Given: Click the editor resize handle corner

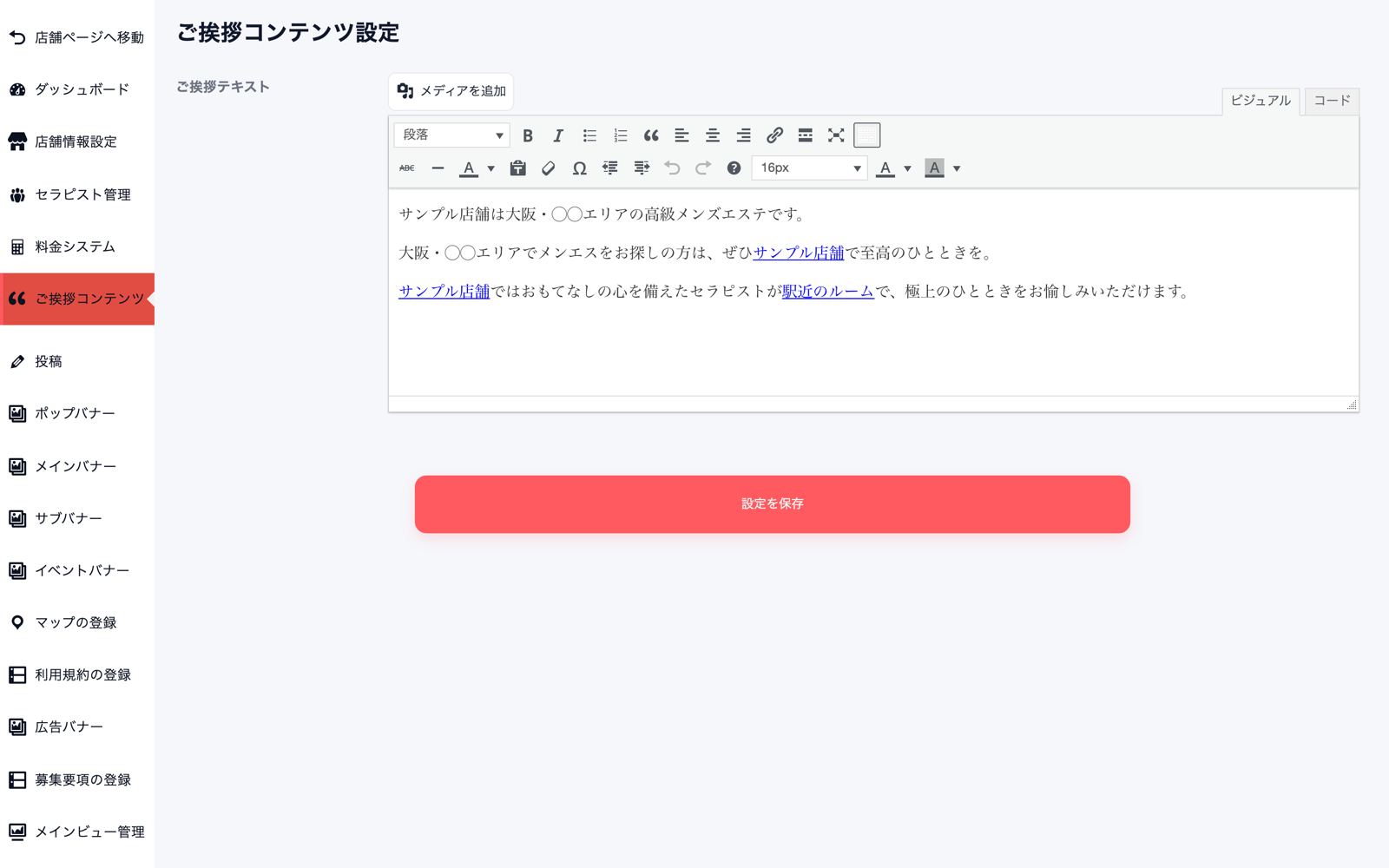Looking at the screenshot, I should 1352,404.
